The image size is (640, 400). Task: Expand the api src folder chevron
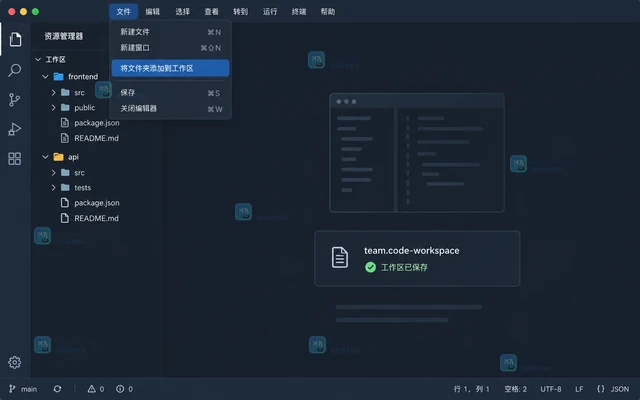point(53,173)
